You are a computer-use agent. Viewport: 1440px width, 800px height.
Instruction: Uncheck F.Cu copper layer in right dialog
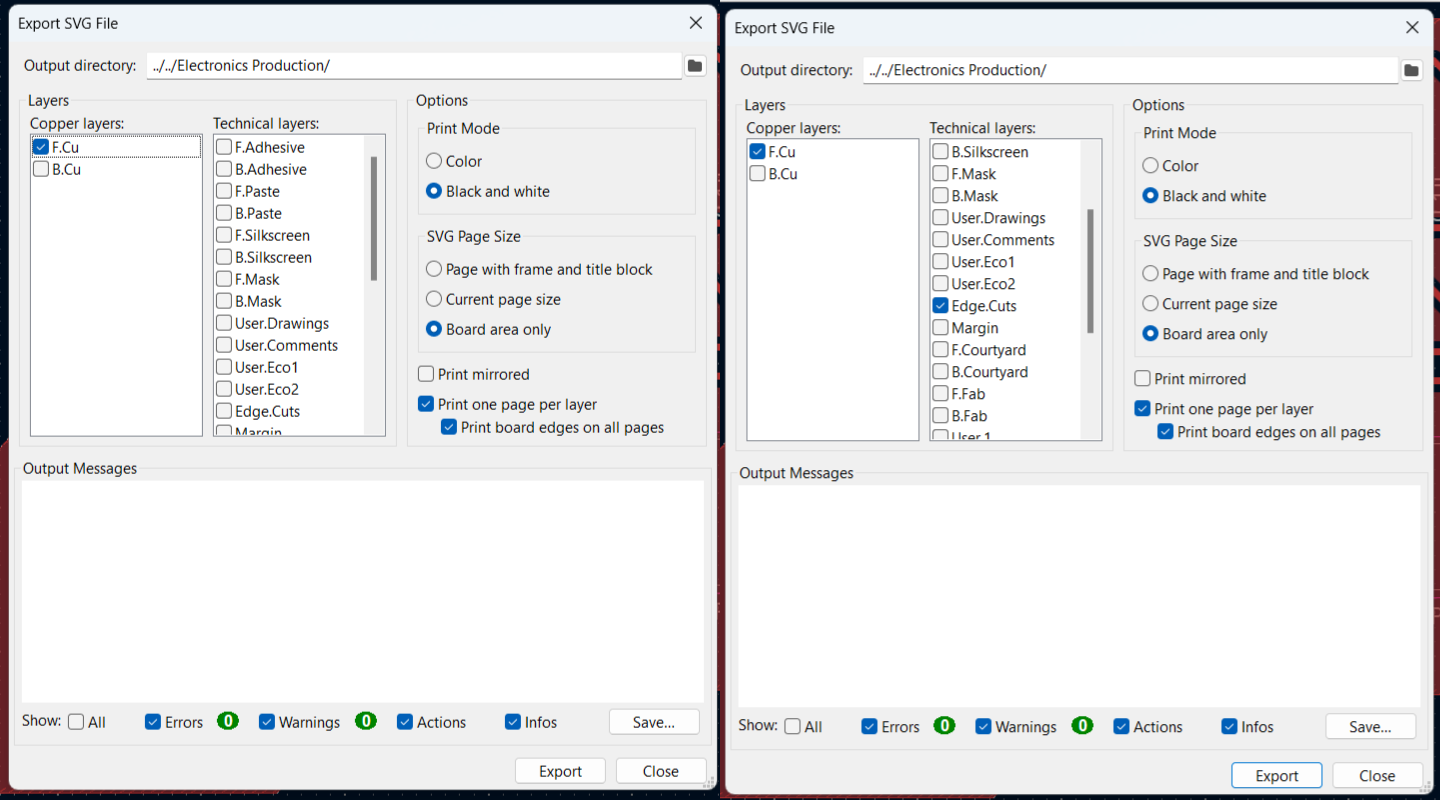tap(757, 152)
